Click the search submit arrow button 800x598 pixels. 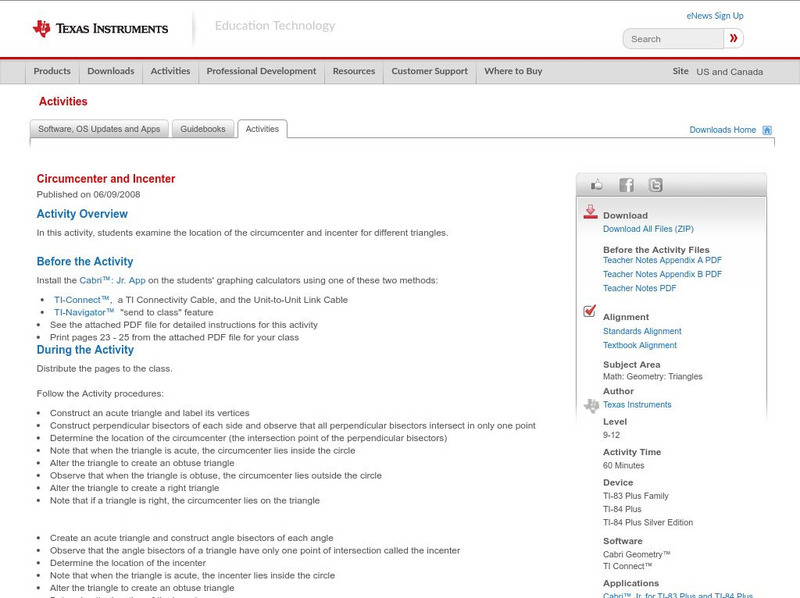click(733, 39)
